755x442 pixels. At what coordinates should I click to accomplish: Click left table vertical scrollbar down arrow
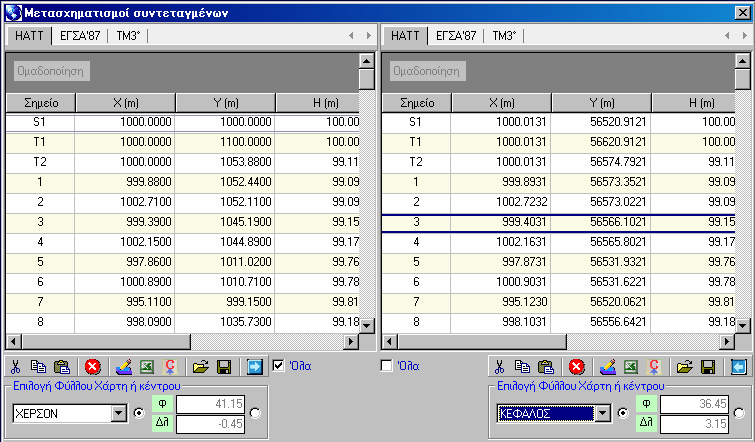pyautogui.click(x=367, y=325)
